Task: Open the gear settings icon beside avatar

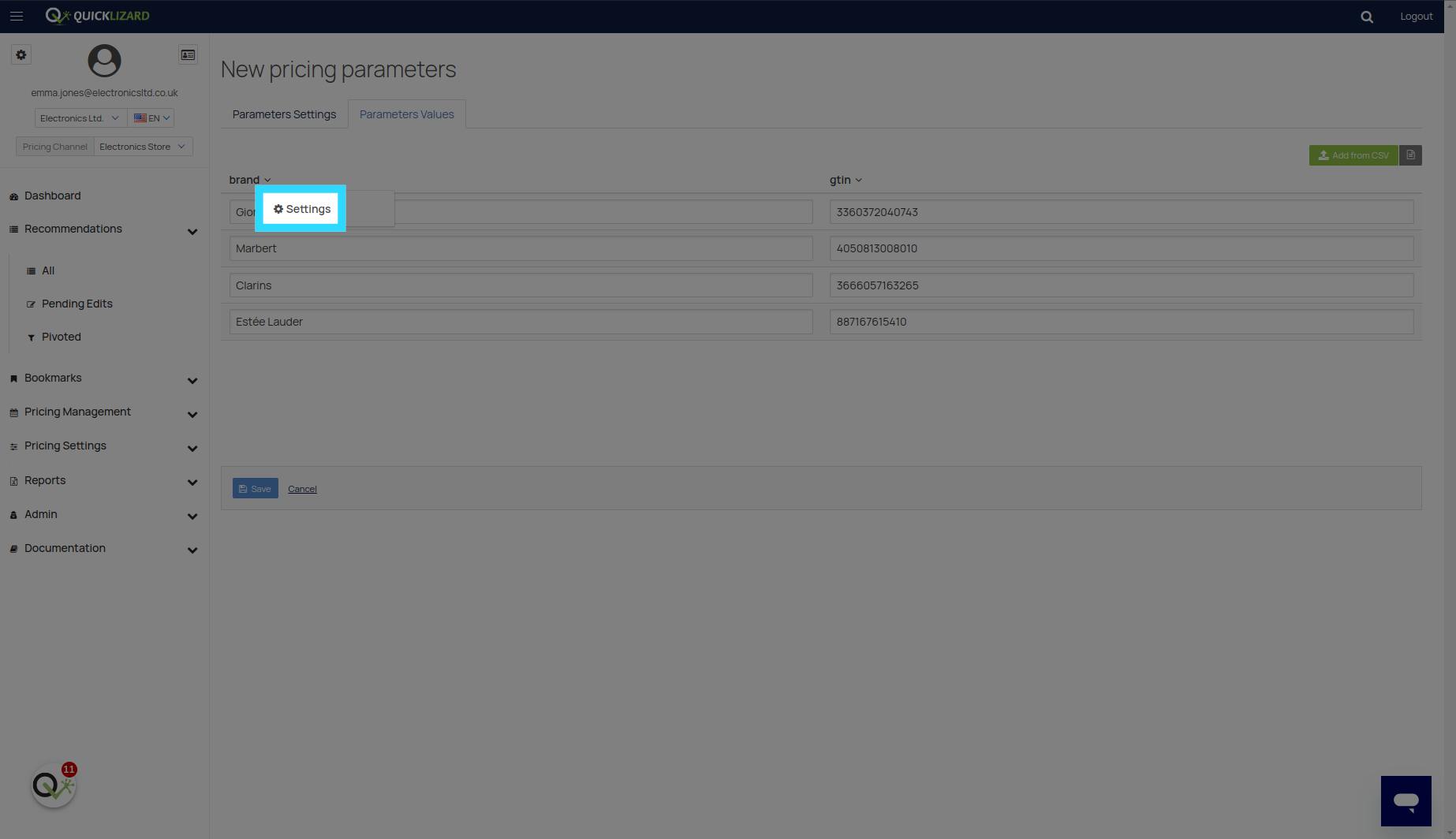Action: [x=21, y=54]
